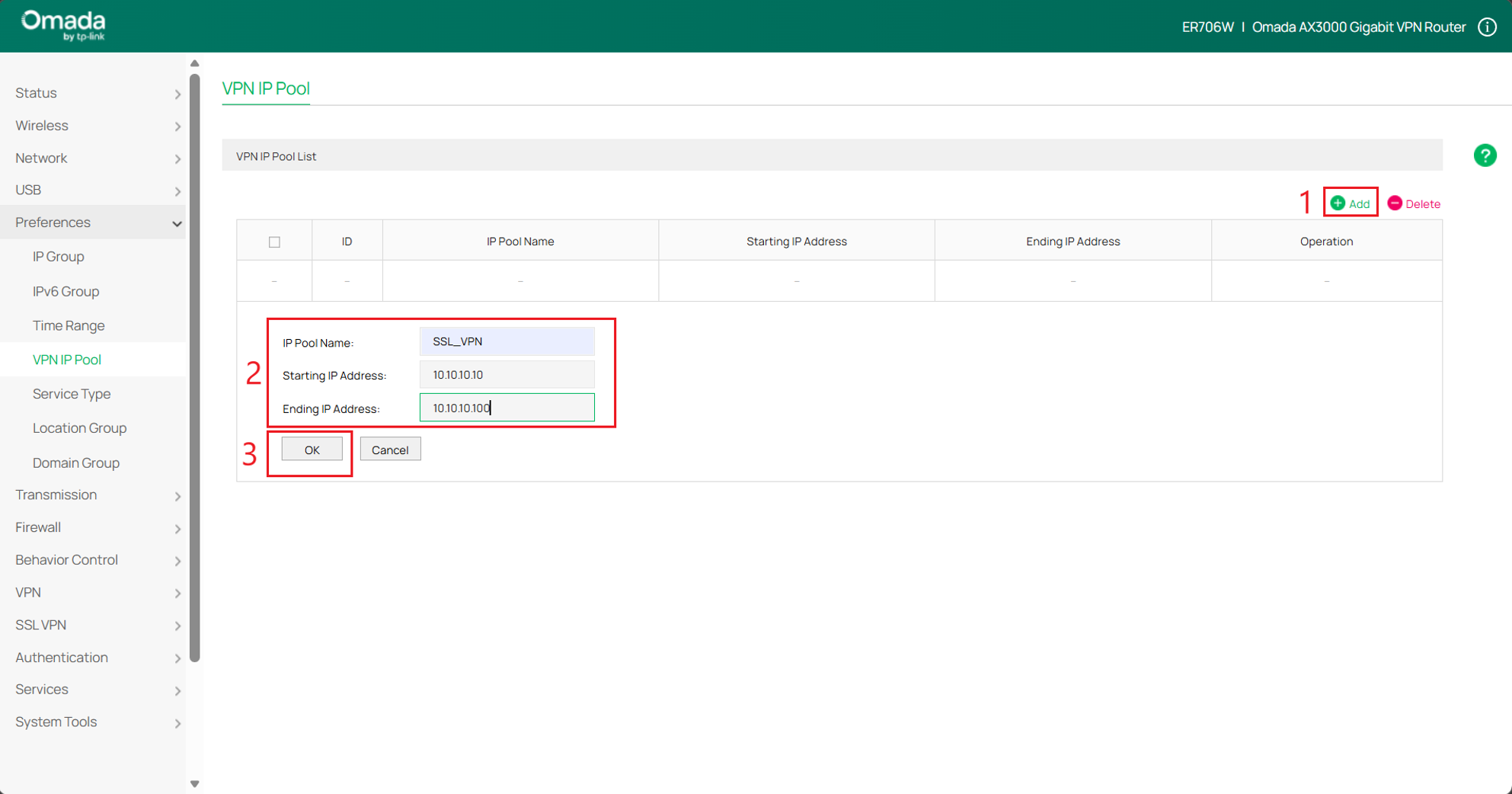Expand the Network menu
The image size is (1512, 794).
click(x=93, y=158)
